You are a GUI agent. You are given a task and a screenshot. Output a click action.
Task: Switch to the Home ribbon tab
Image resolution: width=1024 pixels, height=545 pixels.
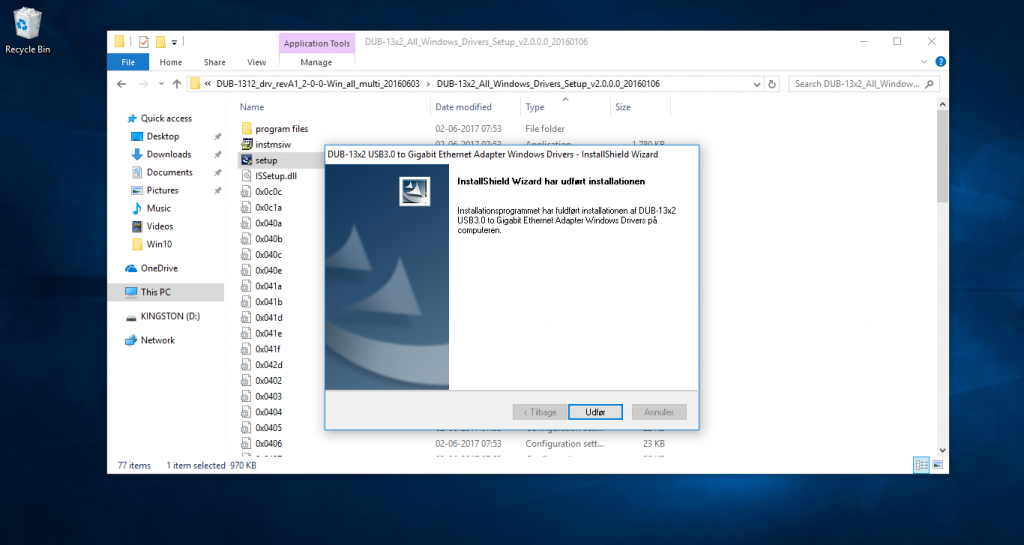[170, 62]
